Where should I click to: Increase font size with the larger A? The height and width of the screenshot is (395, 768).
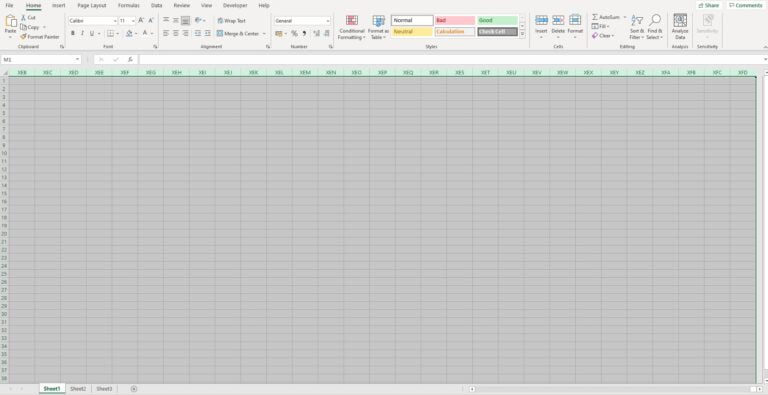(141, 21)
